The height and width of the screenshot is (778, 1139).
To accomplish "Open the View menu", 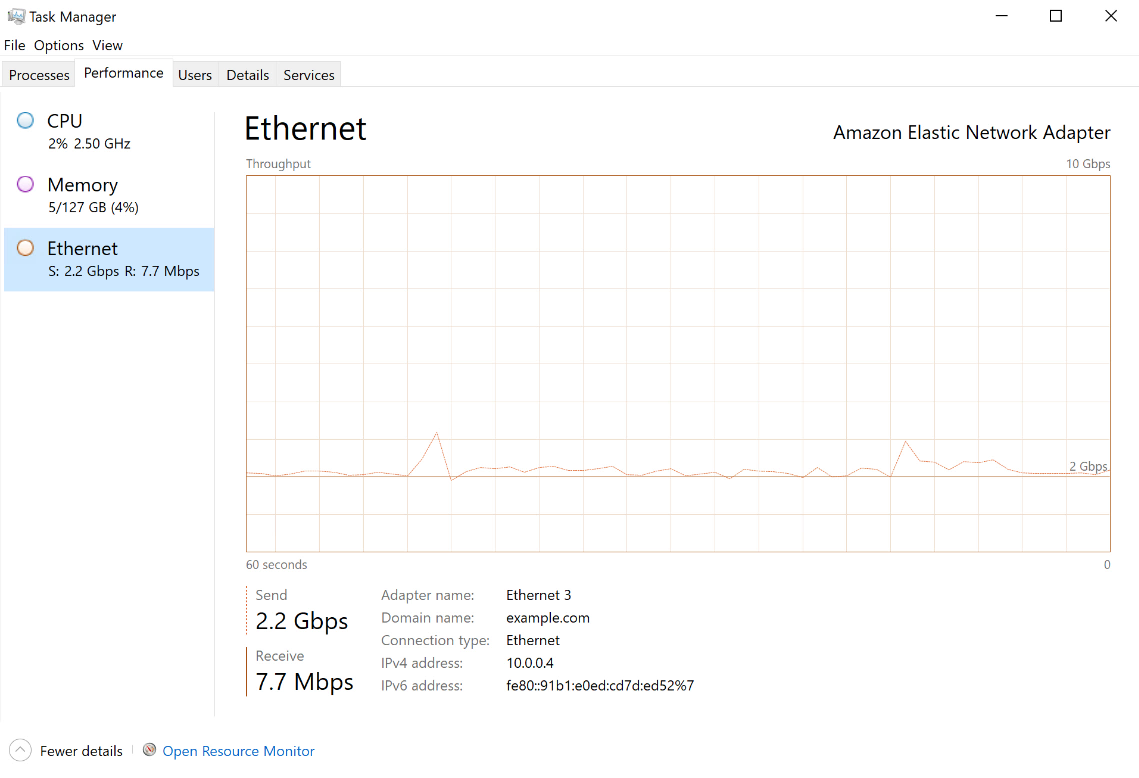I will 108,45.
